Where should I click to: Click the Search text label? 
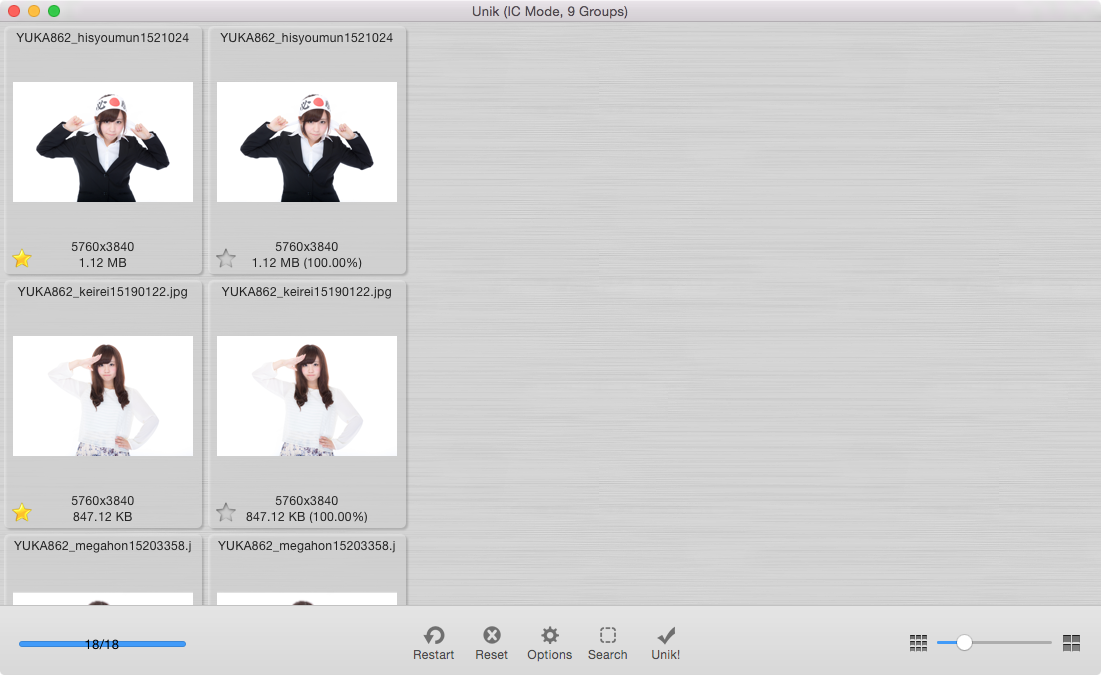(x=608, y=655)
